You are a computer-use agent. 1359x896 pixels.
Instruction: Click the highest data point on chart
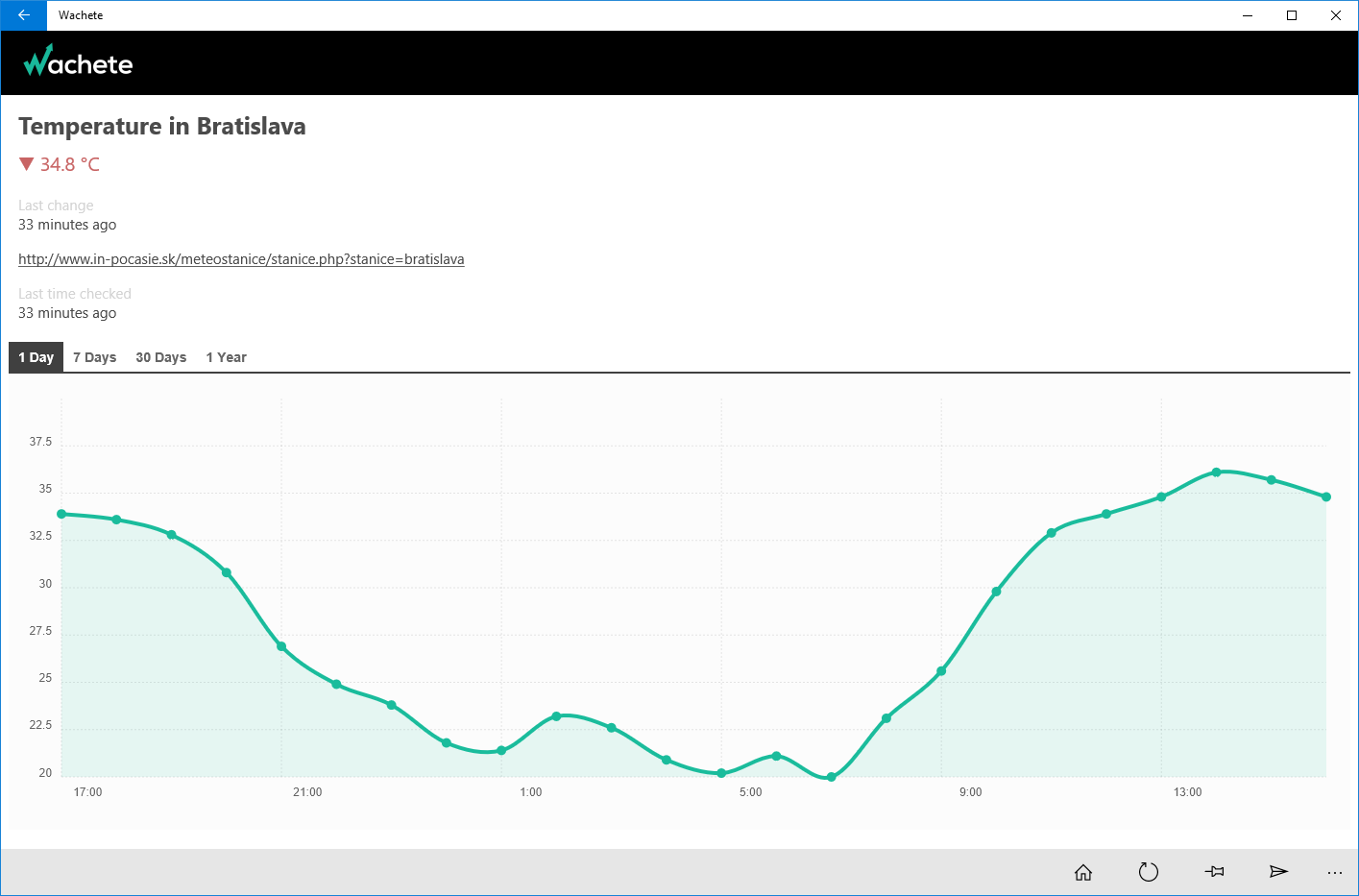(1216, 472)
